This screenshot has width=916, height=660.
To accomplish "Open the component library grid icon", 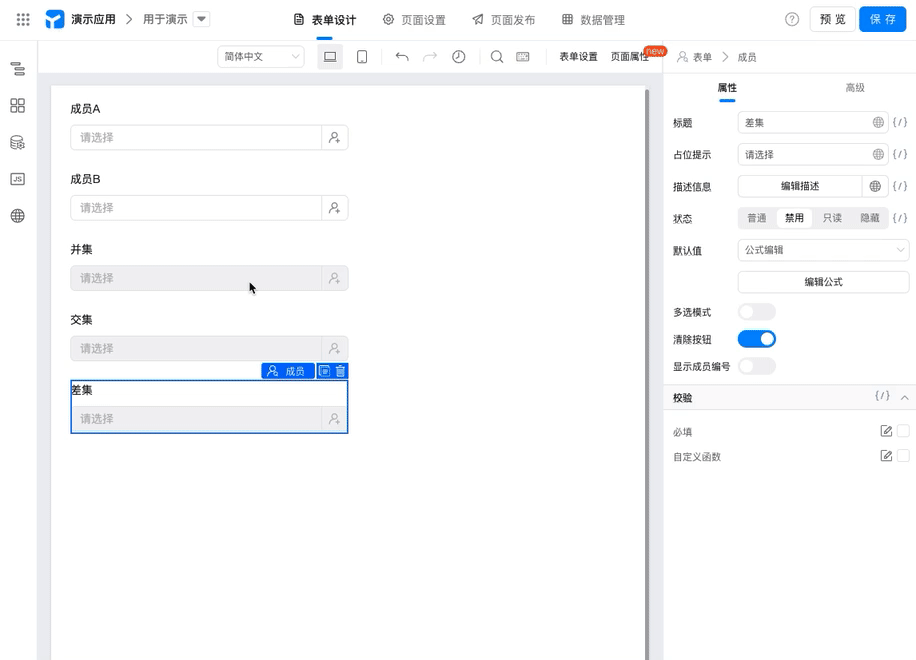I will (18, 106).
